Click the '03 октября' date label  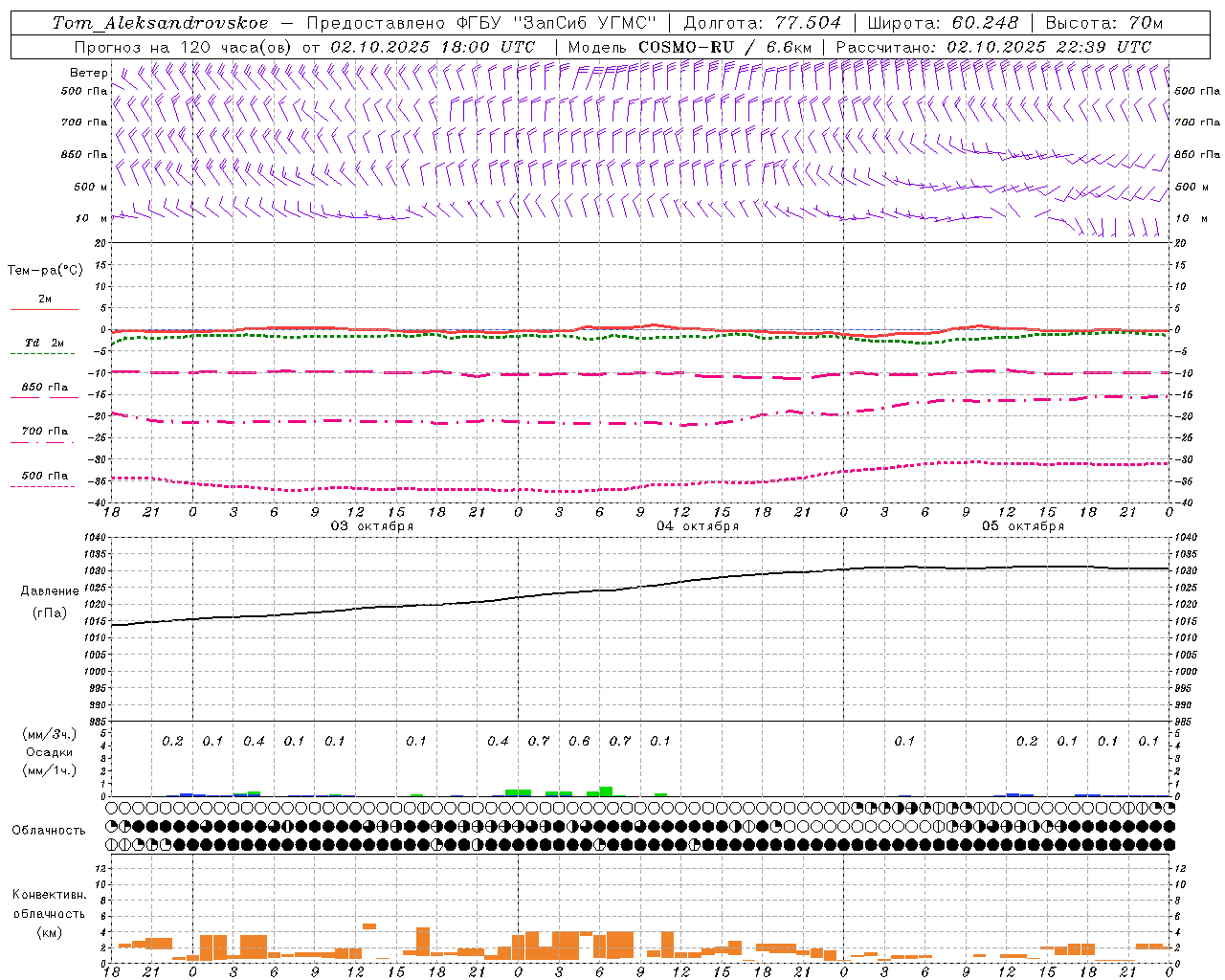372,526
